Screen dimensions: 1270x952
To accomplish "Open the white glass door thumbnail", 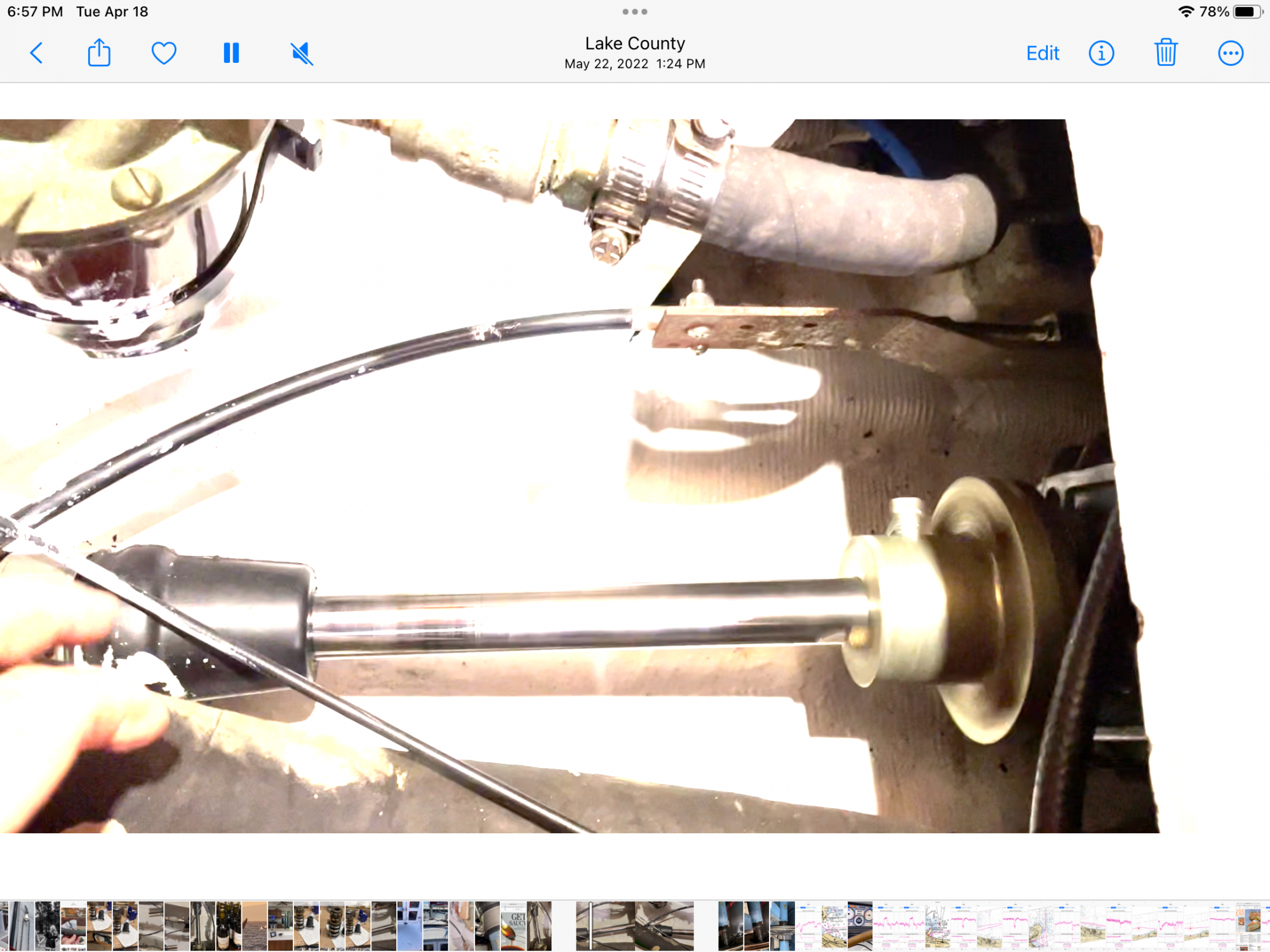I will pos(410,926).
